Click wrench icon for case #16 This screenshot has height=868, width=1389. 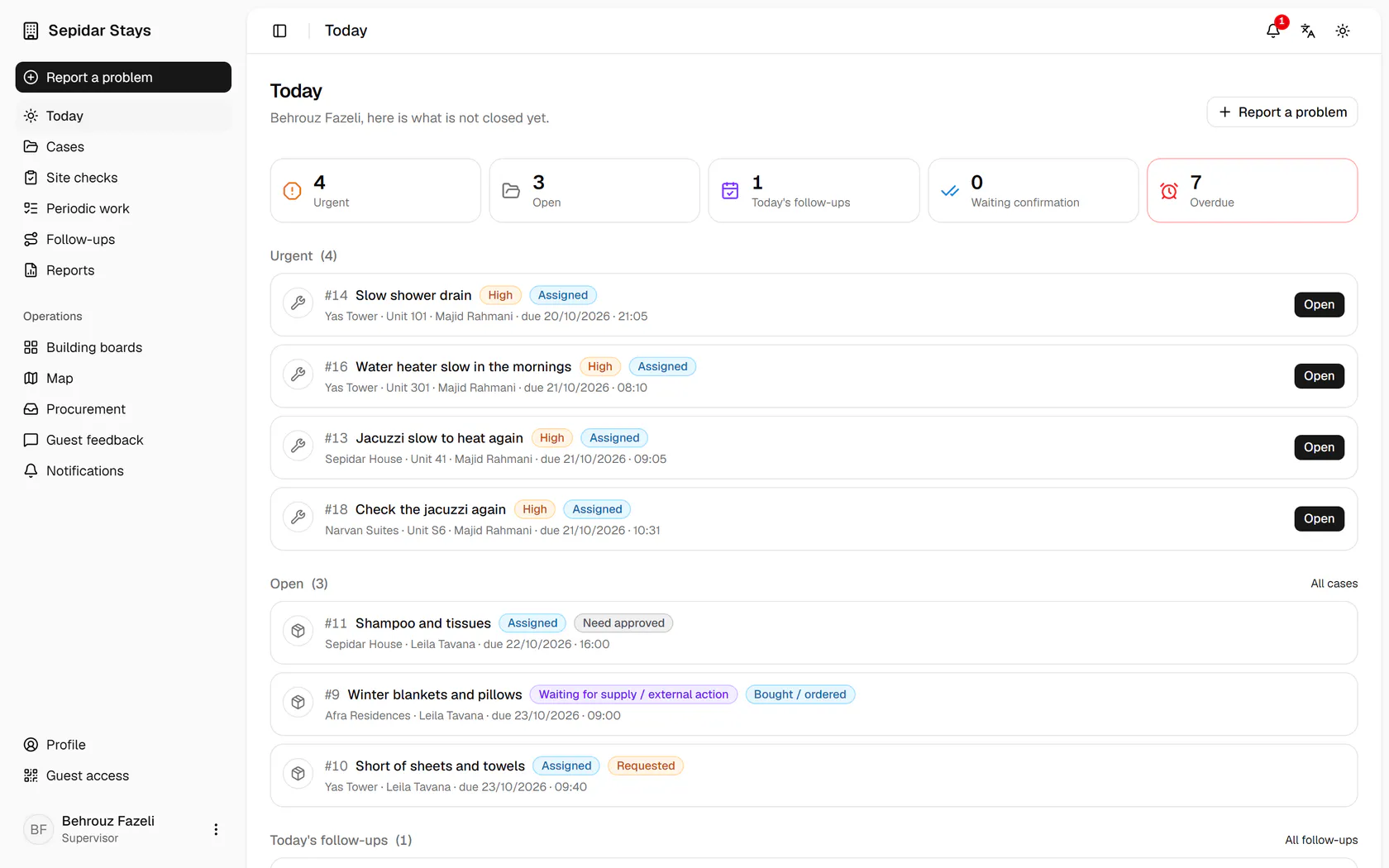[x=298, y=375]
